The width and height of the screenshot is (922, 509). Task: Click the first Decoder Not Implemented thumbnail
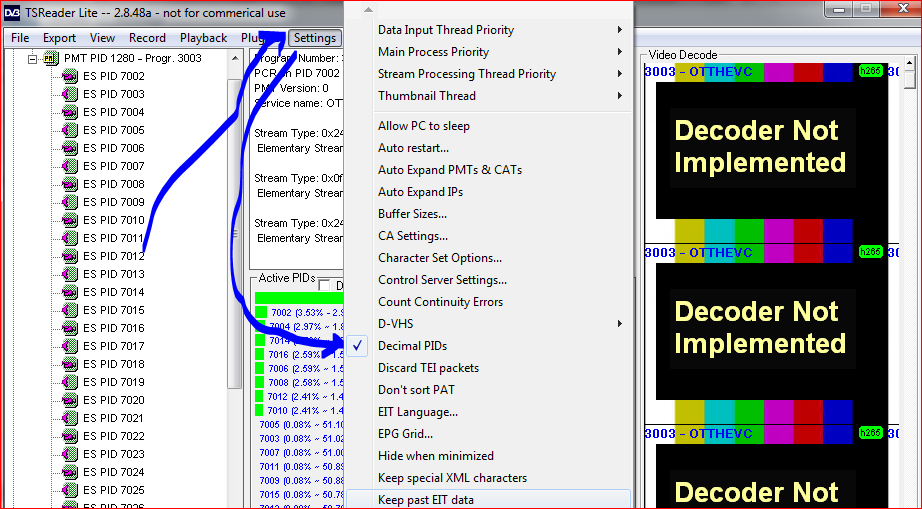tap(760, 147)
